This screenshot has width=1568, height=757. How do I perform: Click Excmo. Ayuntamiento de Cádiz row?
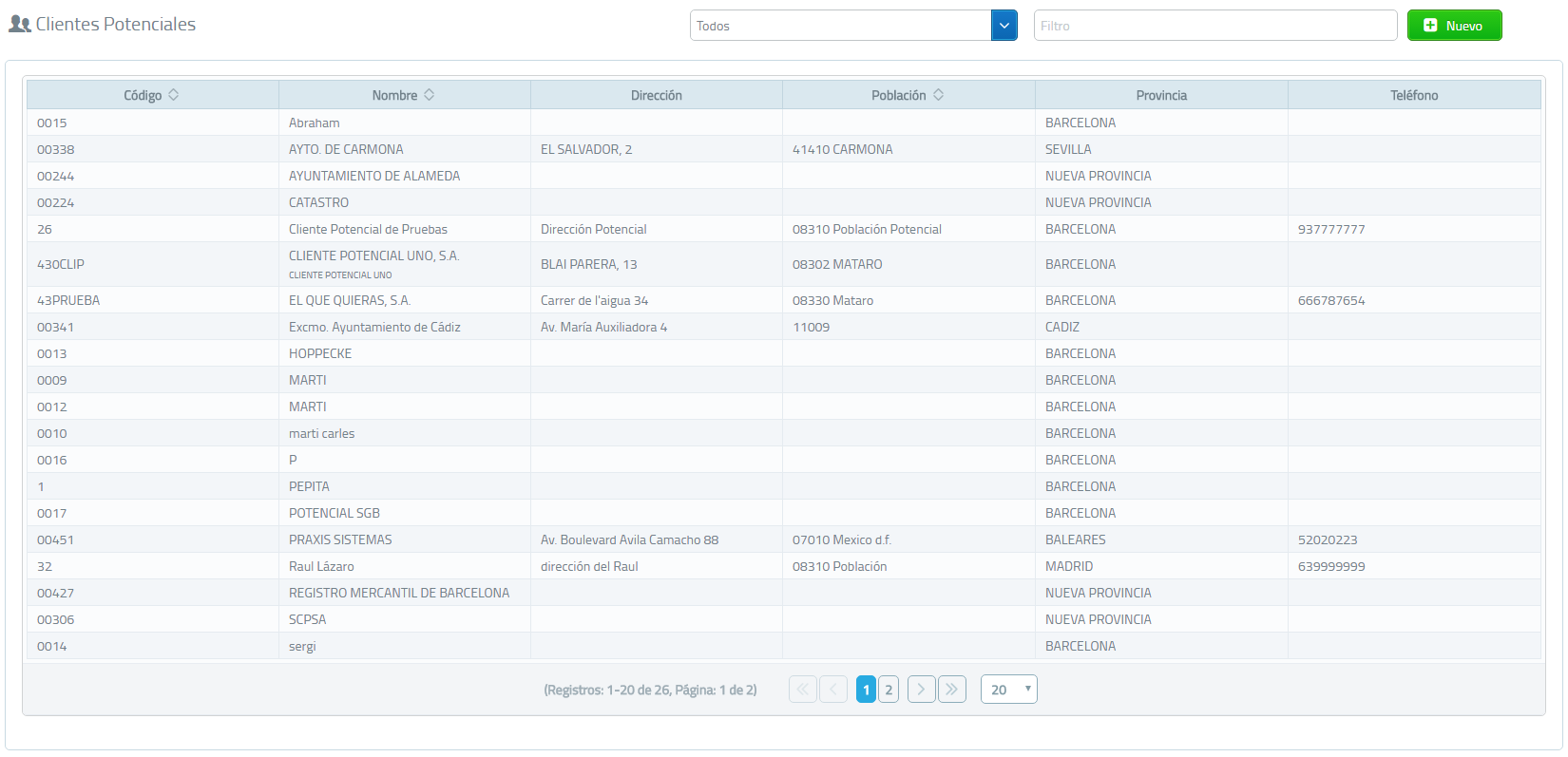tap(784, 327)
